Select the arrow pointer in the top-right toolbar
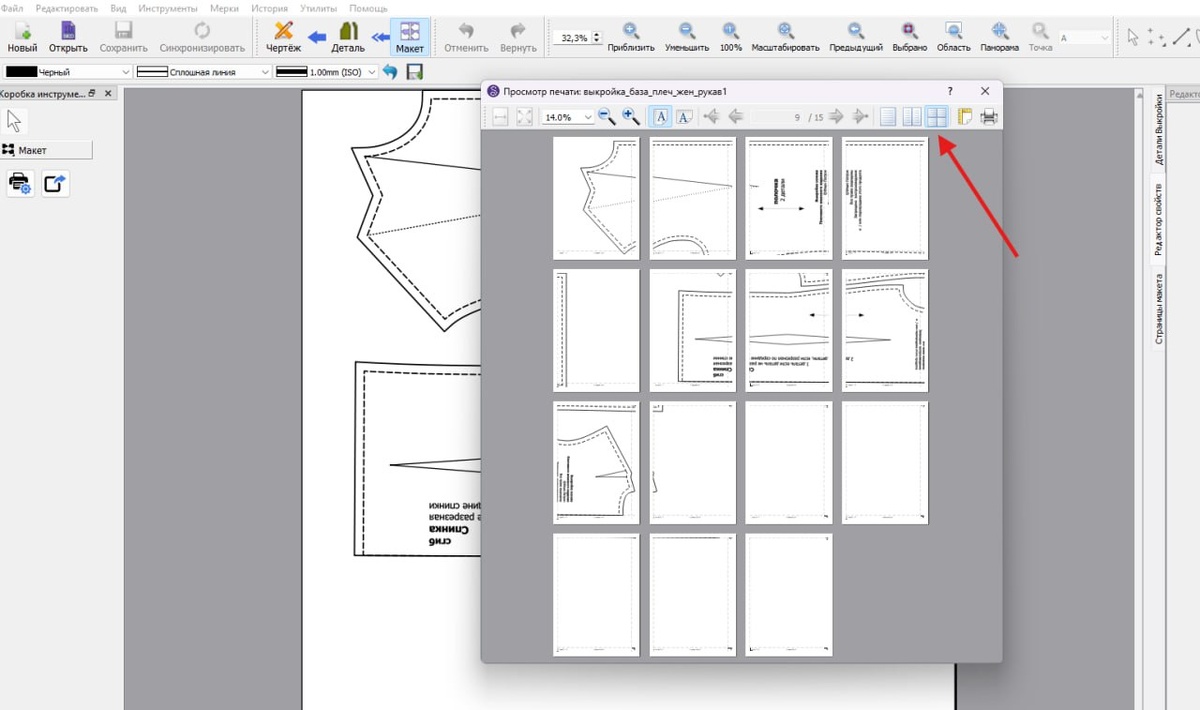Screen dimensions: 1200x710 [x=1133, y=37]
